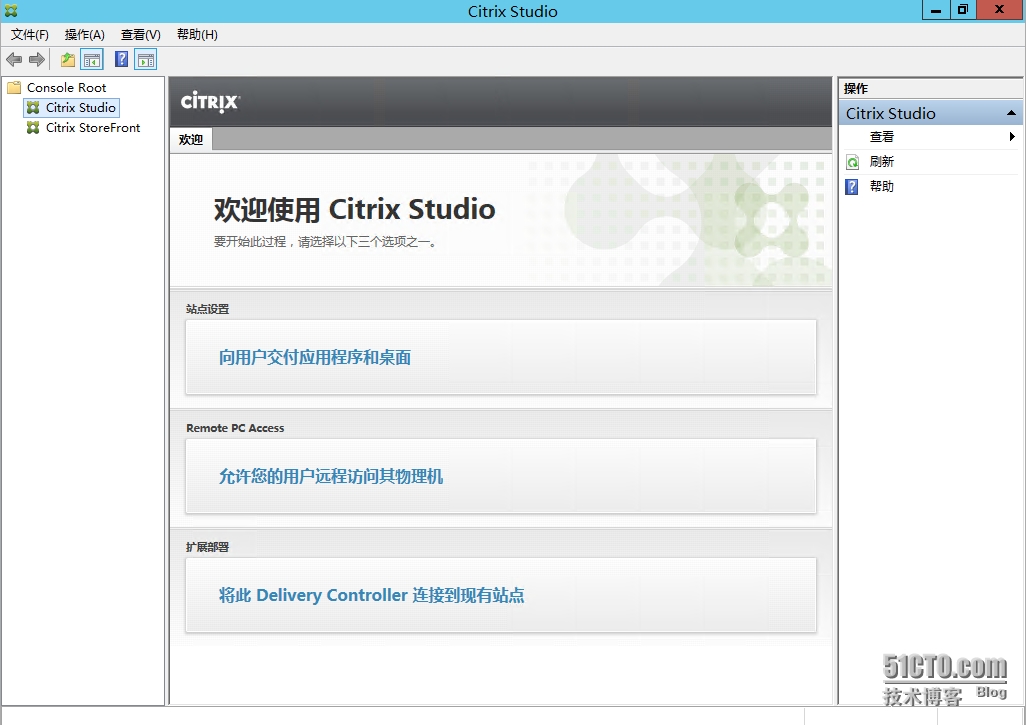Minimize the Citrix Studio window

pos(936,10)
